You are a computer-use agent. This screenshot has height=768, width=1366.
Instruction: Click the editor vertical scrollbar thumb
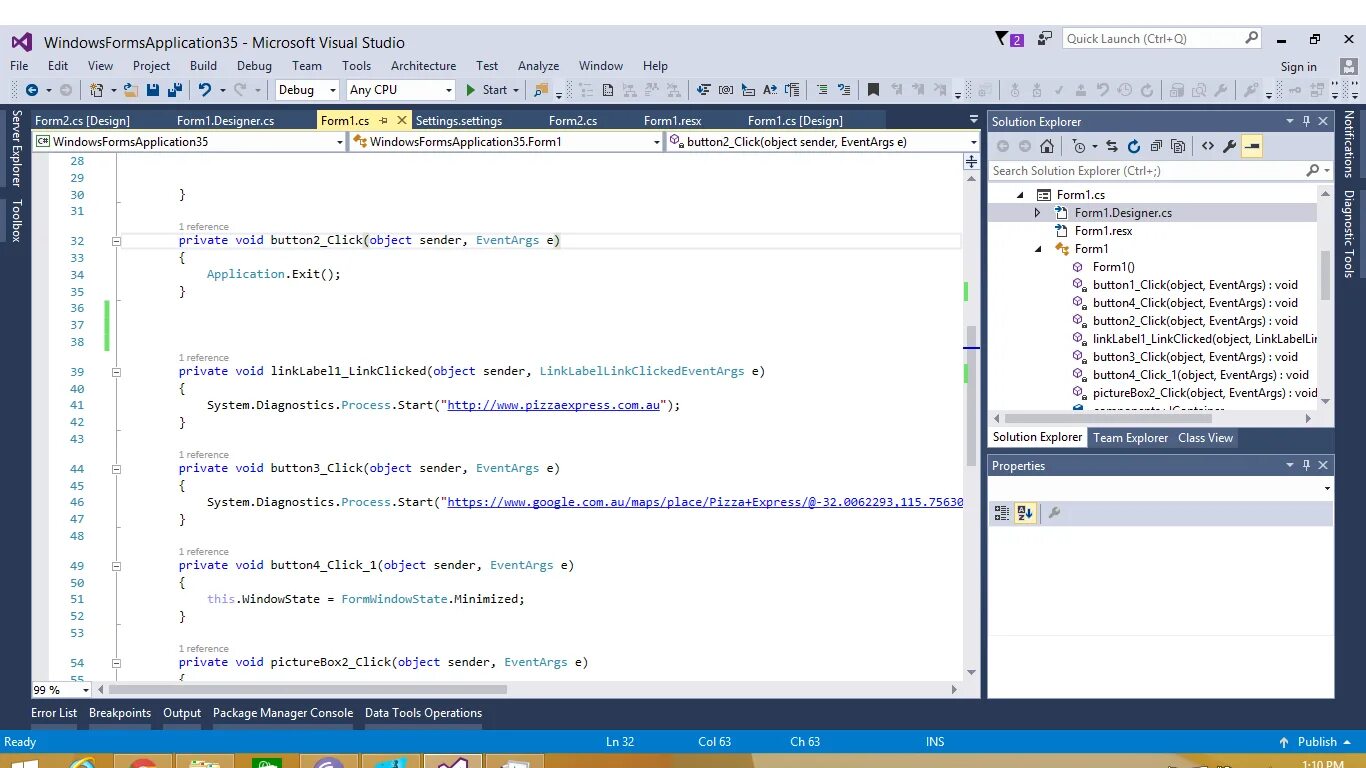[971, 395]
